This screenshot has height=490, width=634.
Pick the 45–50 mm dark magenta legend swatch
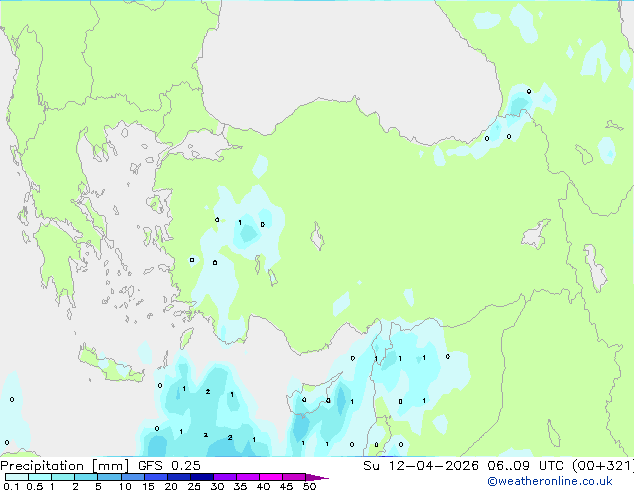[x=294, y=477]
